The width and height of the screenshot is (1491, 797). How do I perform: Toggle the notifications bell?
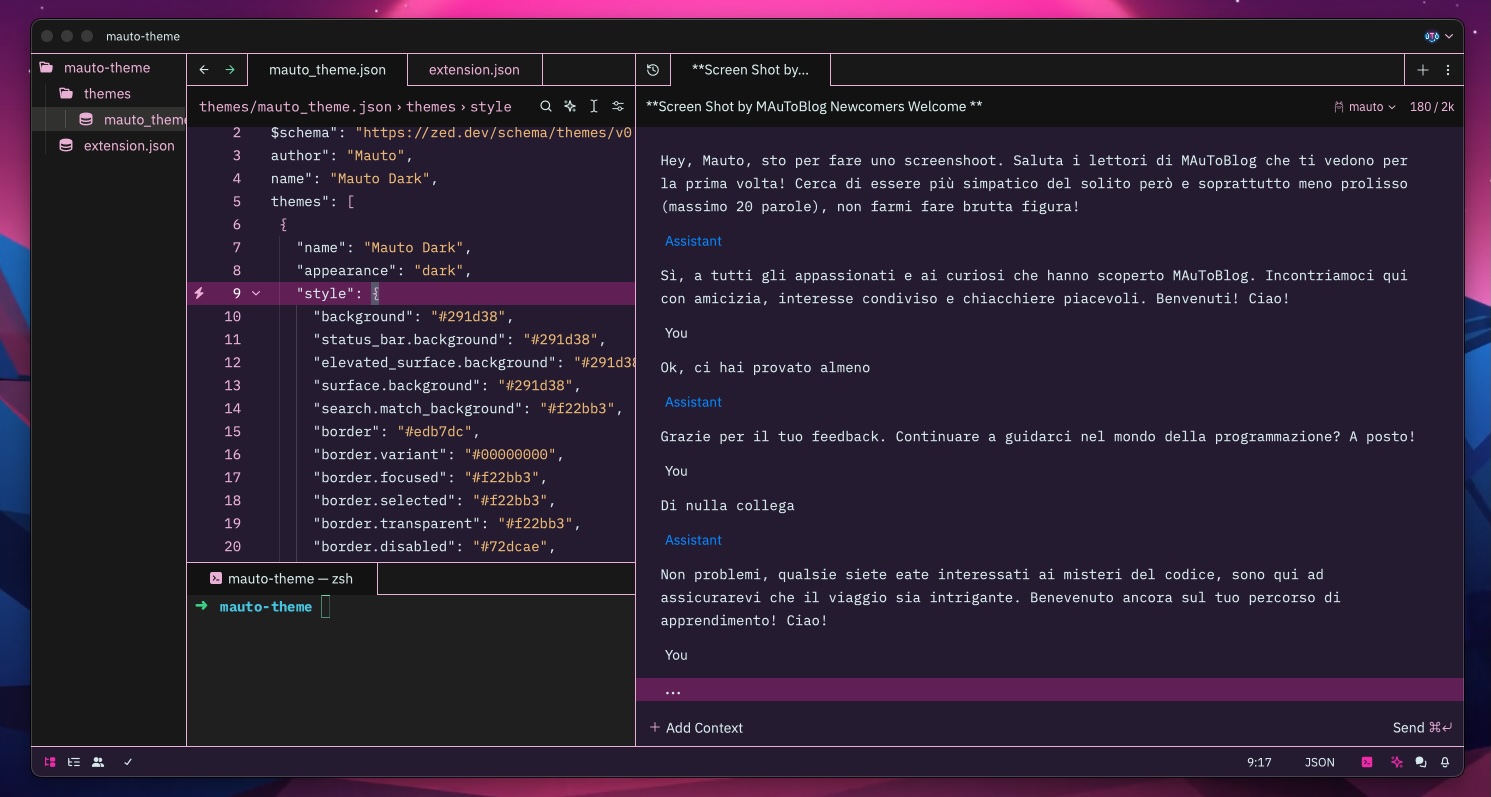coord(1445,762)
